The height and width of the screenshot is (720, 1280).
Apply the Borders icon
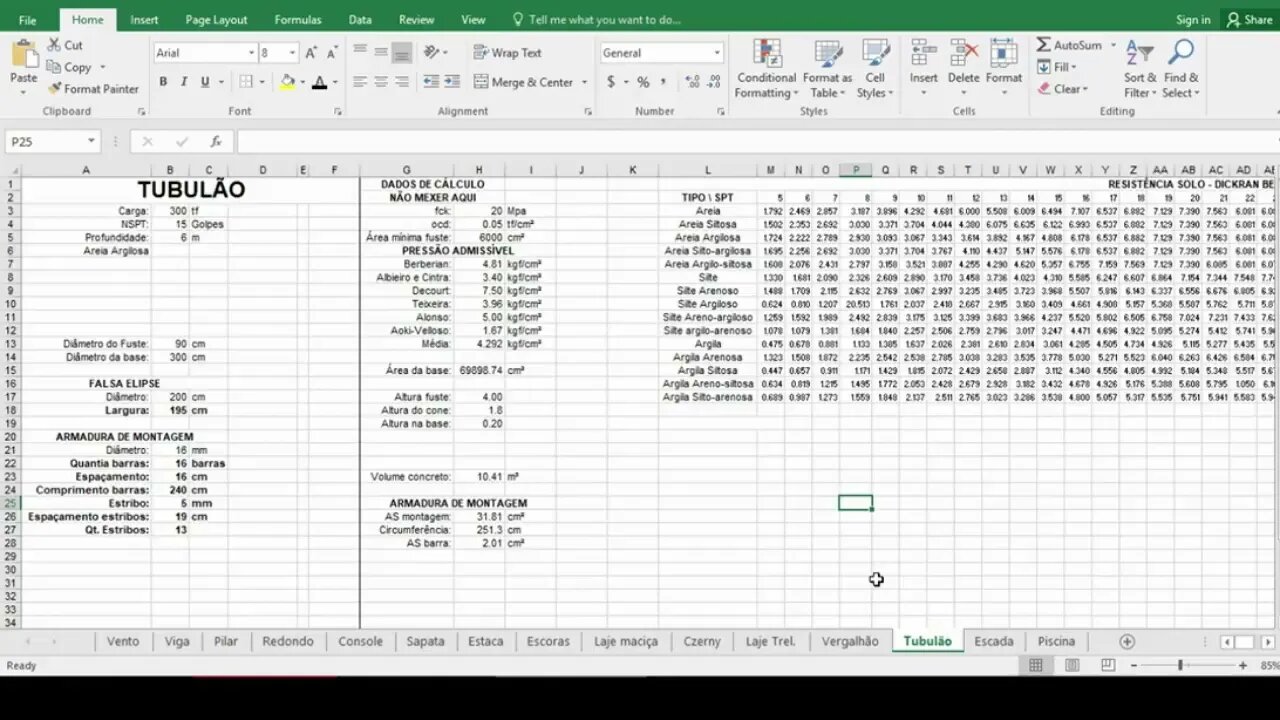[x=246, y=82]
